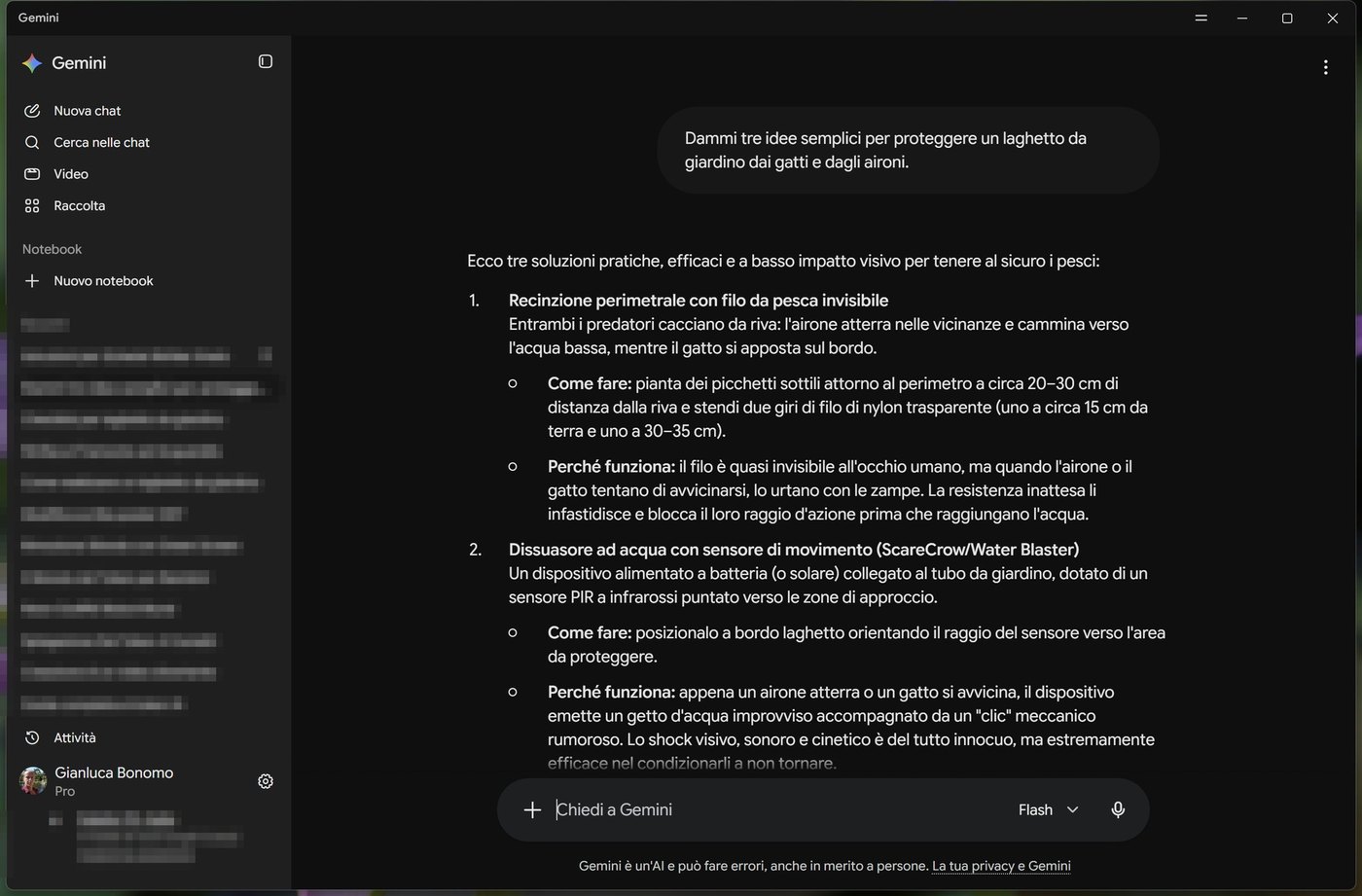Click the 'Notebook' section label
Viewport: 1362px width, 896px height.
point(53,249)
